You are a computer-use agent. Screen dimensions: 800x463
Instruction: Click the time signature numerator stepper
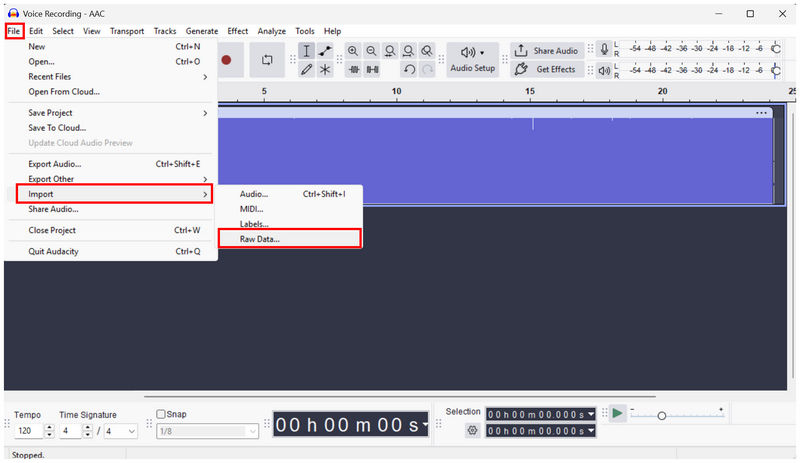click(x=87, y=431)
